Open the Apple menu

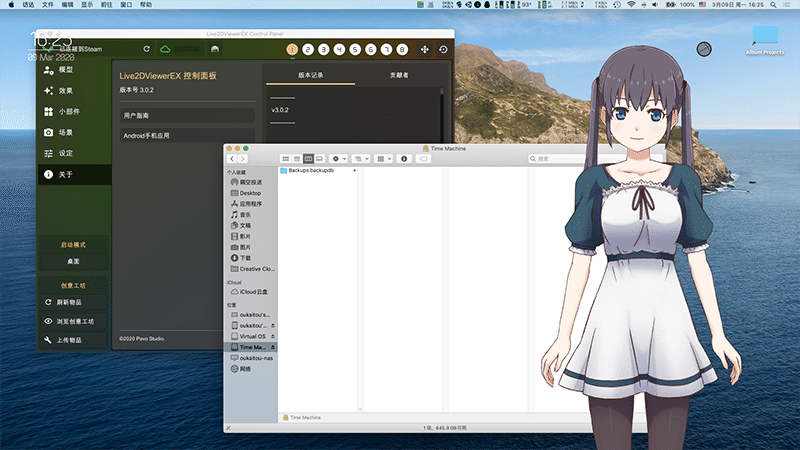11,5
